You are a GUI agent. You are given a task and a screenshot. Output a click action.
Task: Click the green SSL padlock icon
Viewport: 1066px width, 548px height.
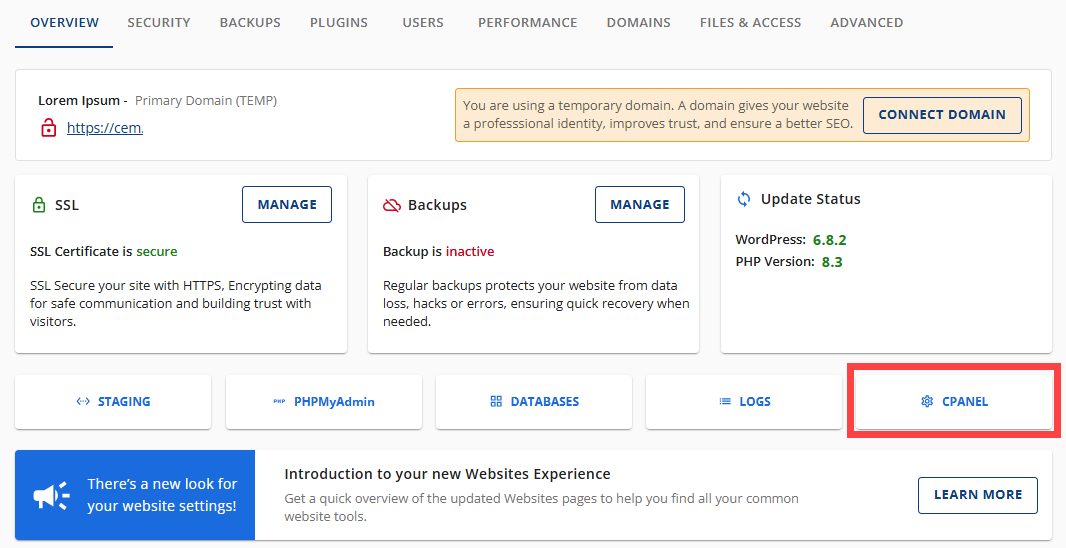coord(39,205)
